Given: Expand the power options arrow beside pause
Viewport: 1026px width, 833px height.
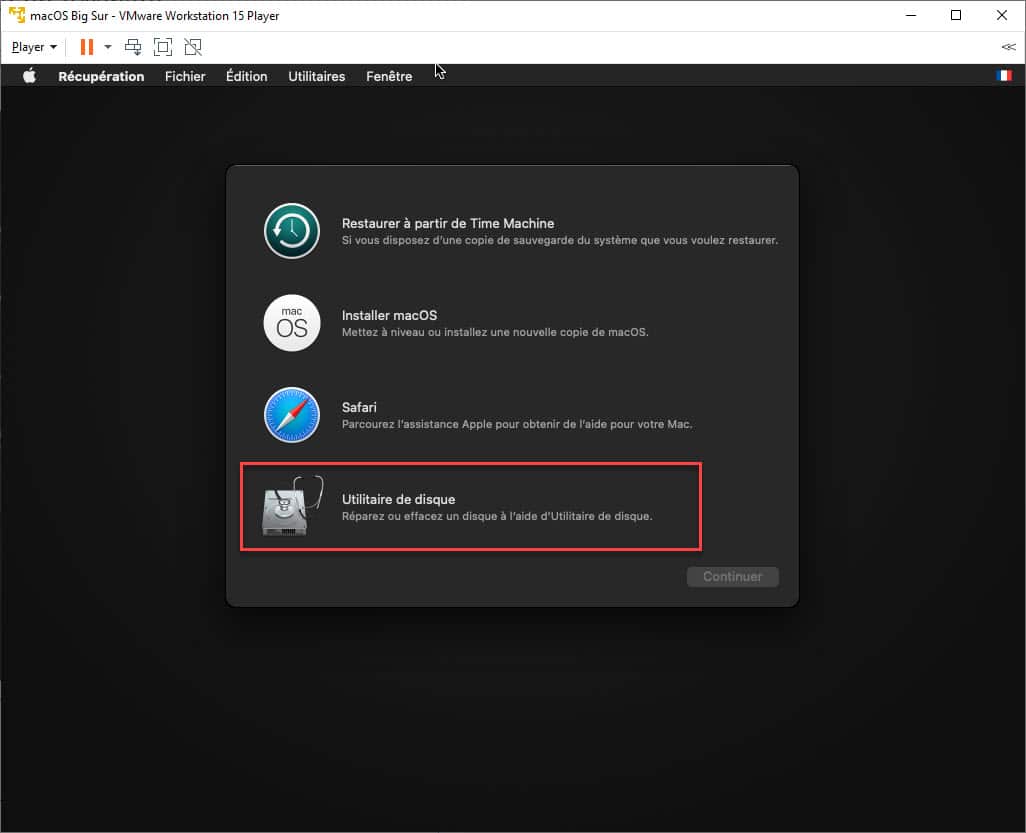Looking at the screenshot, I should pos(108,47).
